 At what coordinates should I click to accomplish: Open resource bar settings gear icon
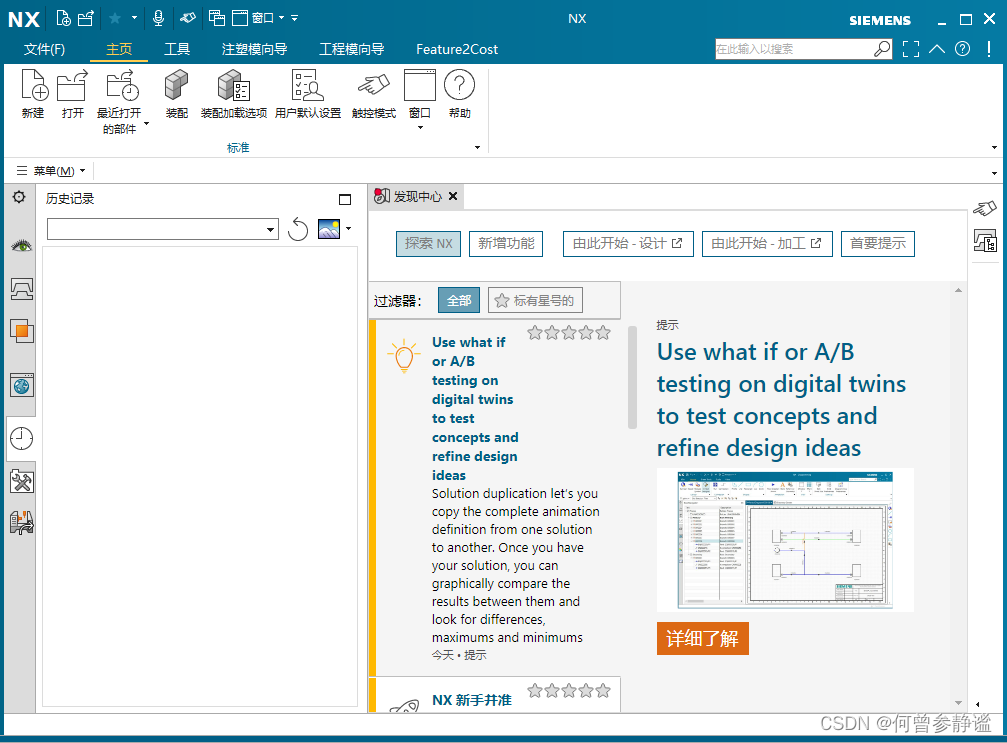[19, 197]
